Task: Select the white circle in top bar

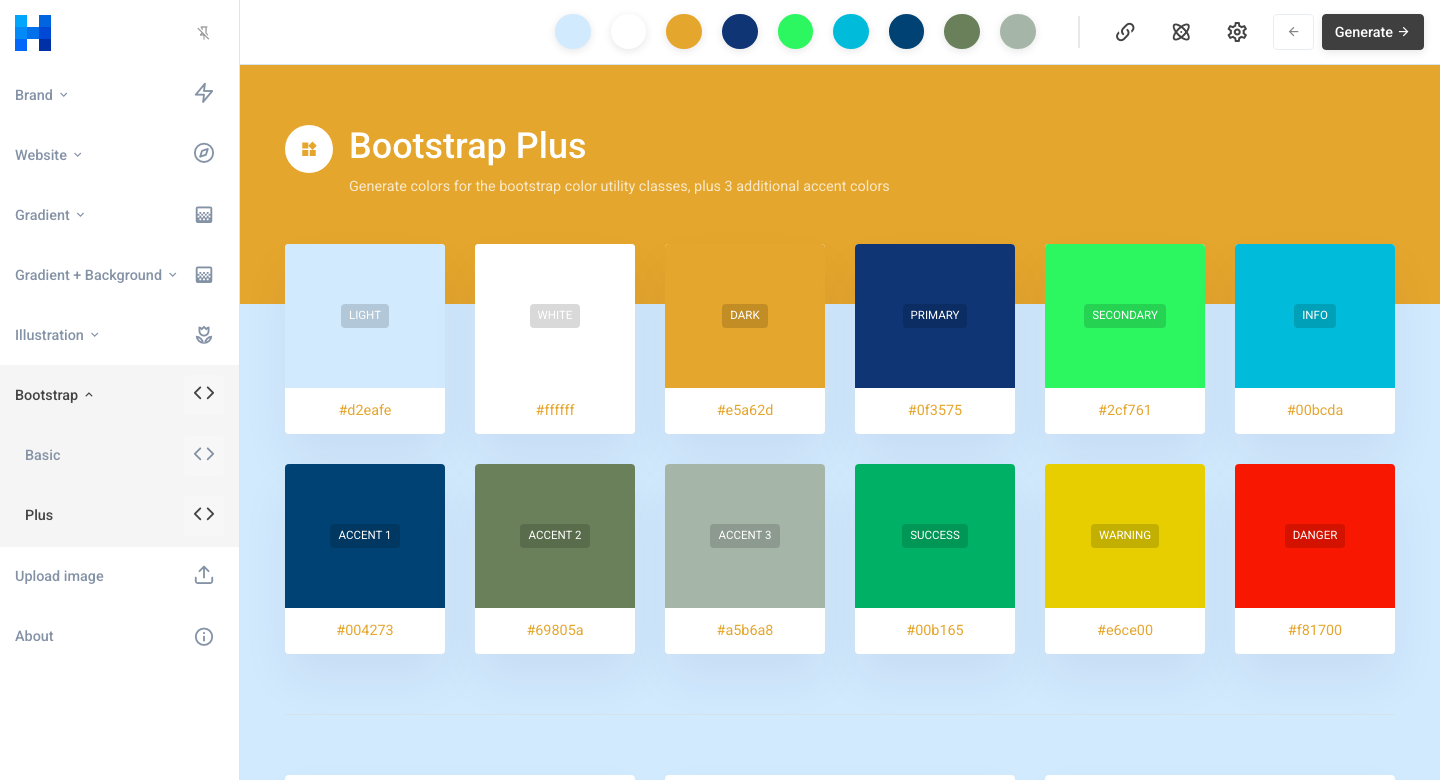Action: tap(629, 31)
